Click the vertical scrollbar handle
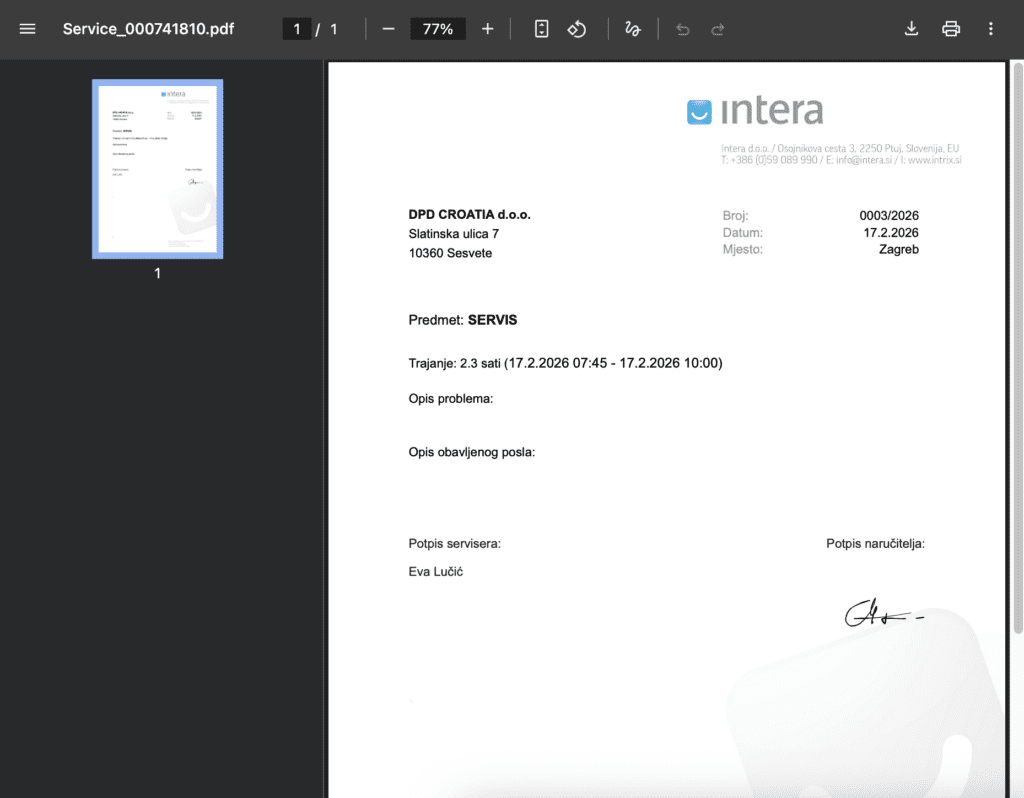The image size is (1024, 798). (1017, 347)
